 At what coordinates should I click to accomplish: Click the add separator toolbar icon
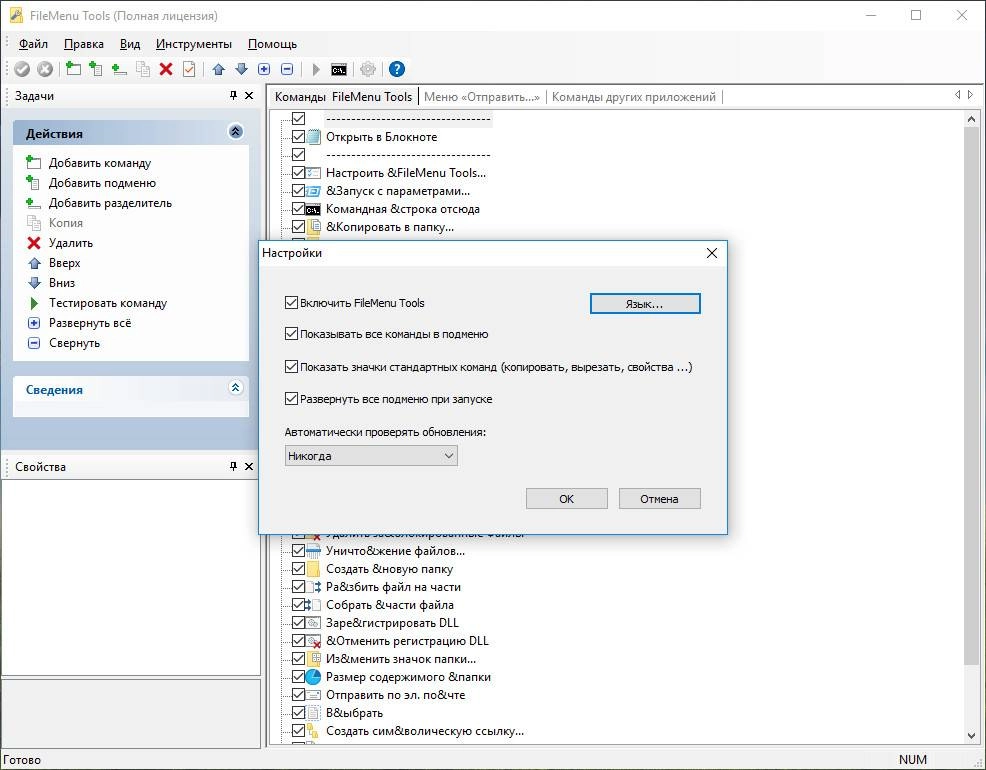coord(119,69)
